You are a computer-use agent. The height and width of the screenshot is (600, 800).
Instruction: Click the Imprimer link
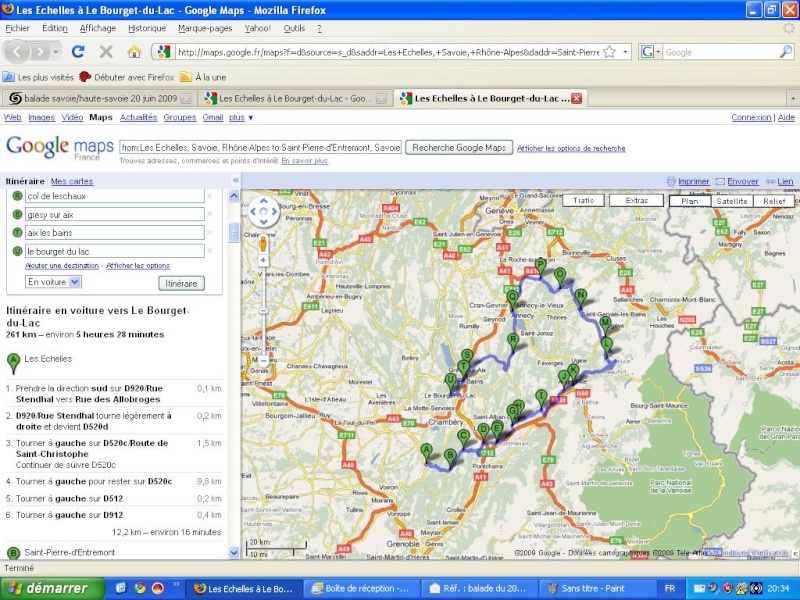[x=693, y=181]
